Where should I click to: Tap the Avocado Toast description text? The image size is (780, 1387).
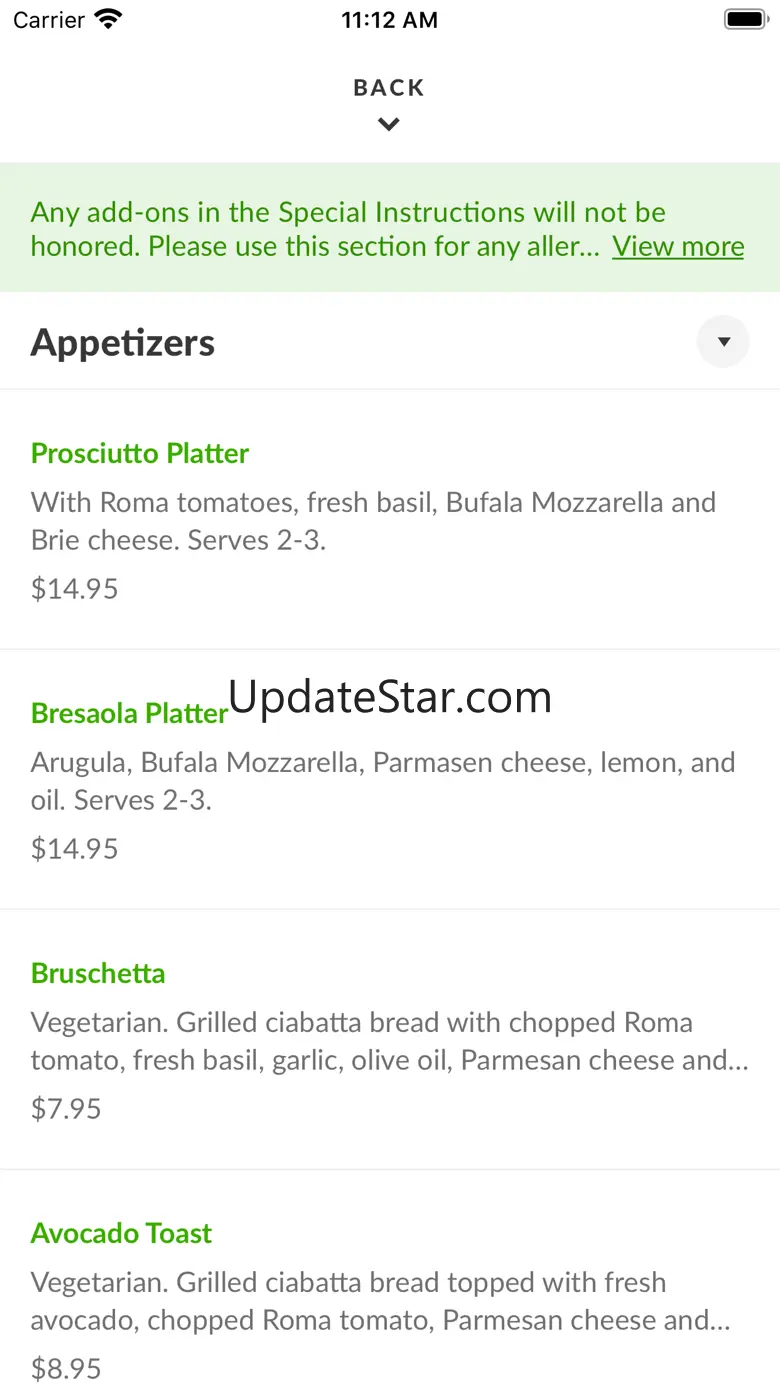pyautogui.click(x=381, y=1301)
